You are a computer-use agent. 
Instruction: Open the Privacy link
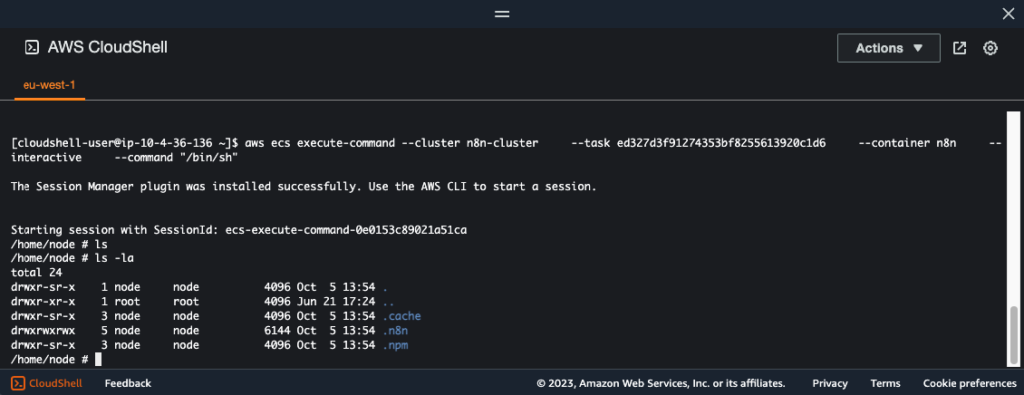tap(830, 383)
